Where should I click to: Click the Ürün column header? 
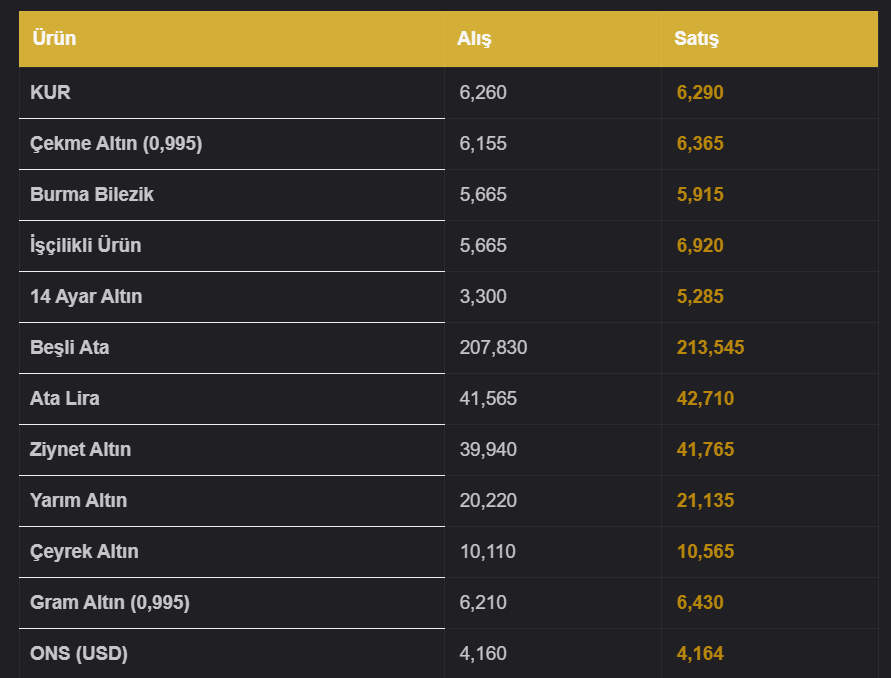pyautogui.click(x=54, y=38)
